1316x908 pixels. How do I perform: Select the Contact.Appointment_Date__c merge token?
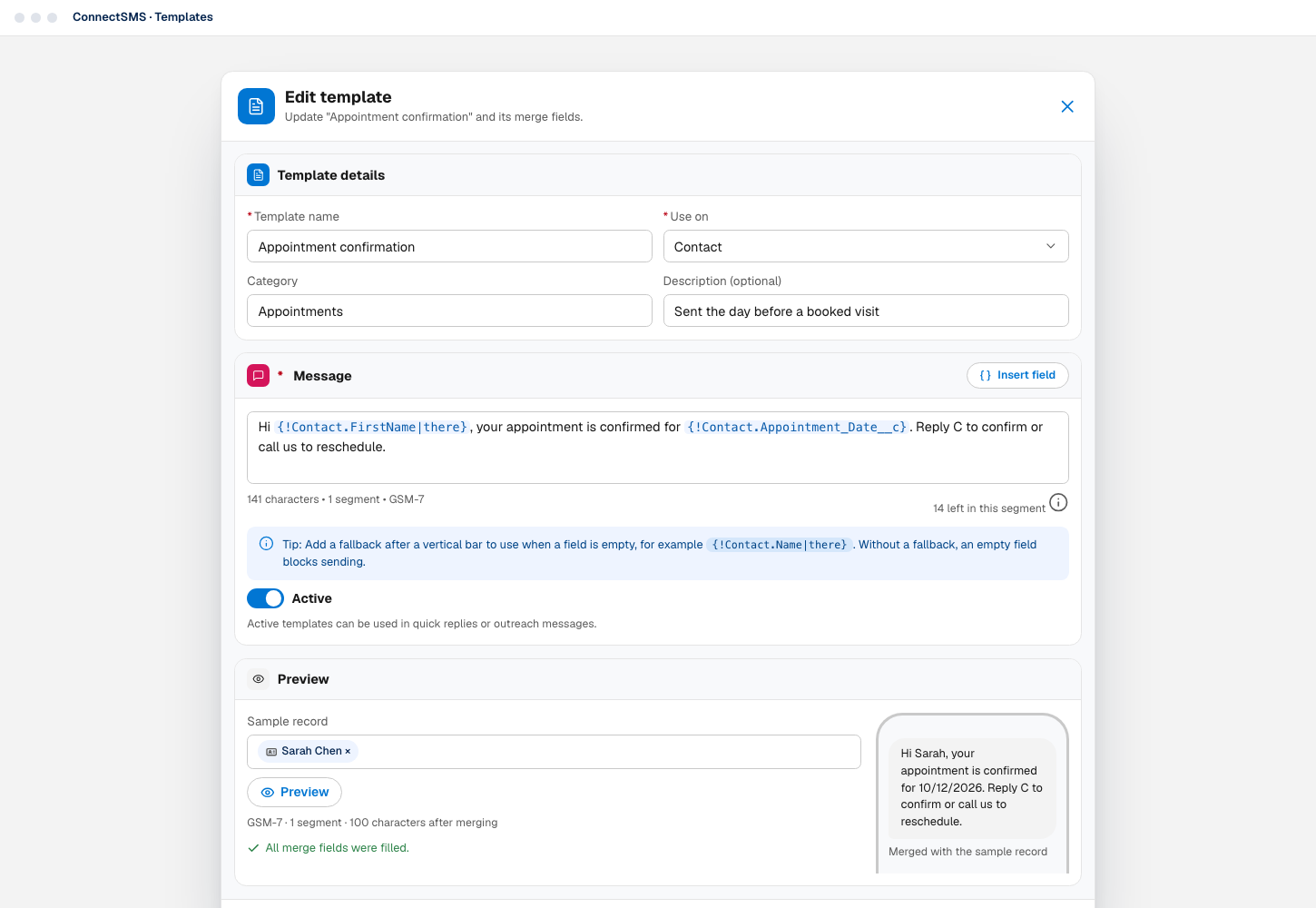(x=797, y=427)
